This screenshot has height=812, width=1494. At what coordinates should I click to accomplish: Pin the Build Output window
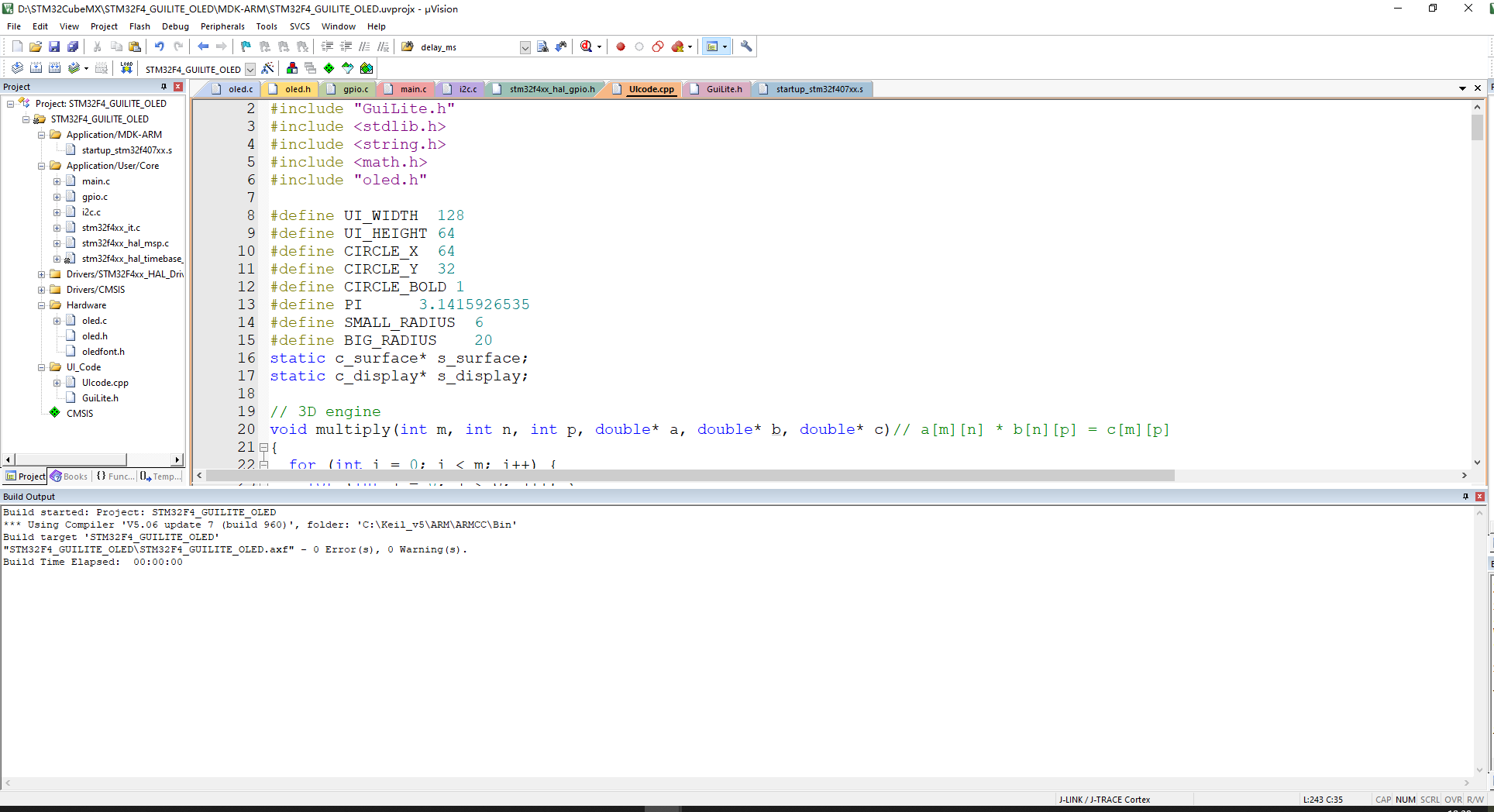(x=1465, y=497)
